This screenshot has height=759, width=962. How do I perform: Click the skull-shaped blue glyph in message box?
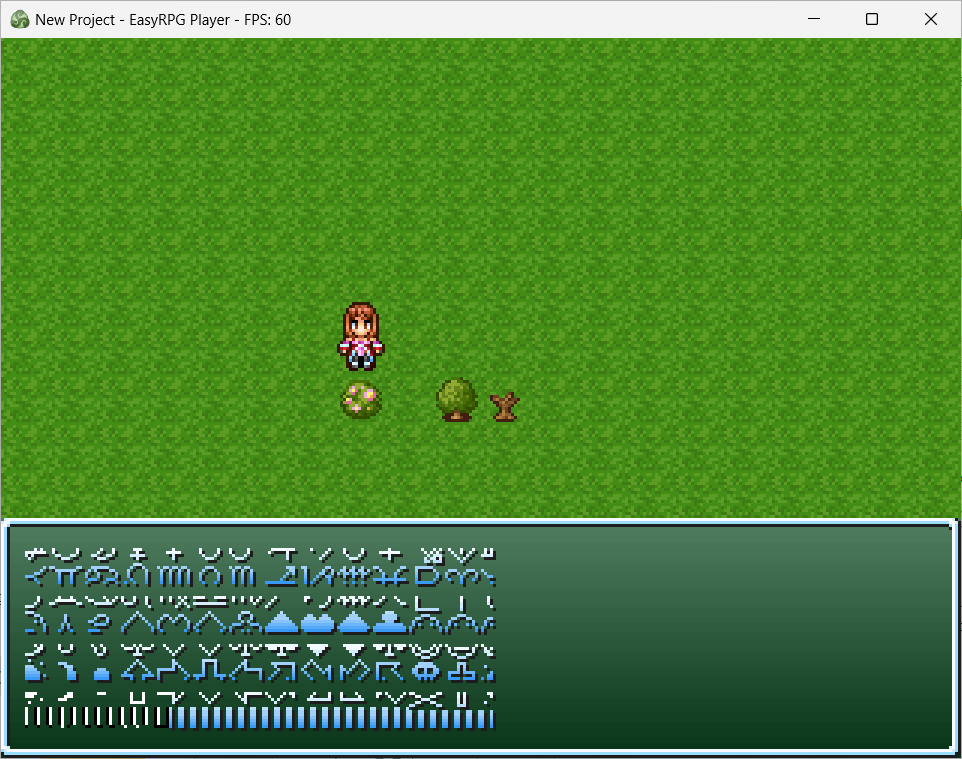[426, 670]
